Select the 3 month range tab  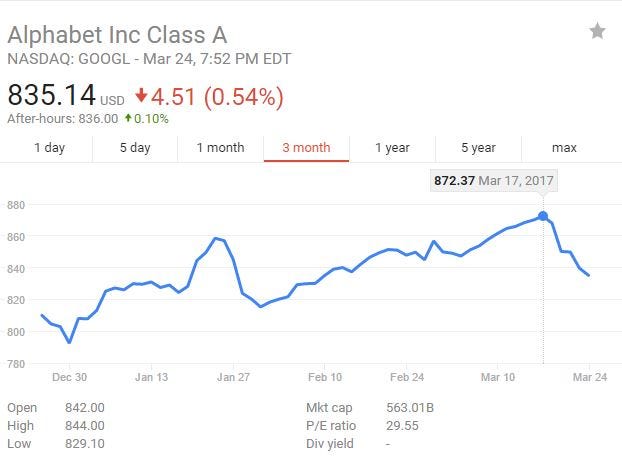click(306, 148)
